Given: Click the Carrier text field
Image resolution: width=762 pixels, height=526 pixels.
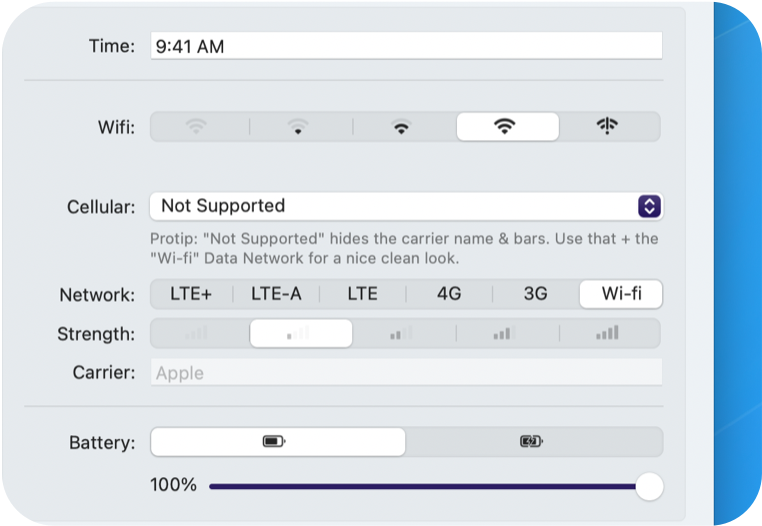Looking at the screenshot, I should 406,373.
